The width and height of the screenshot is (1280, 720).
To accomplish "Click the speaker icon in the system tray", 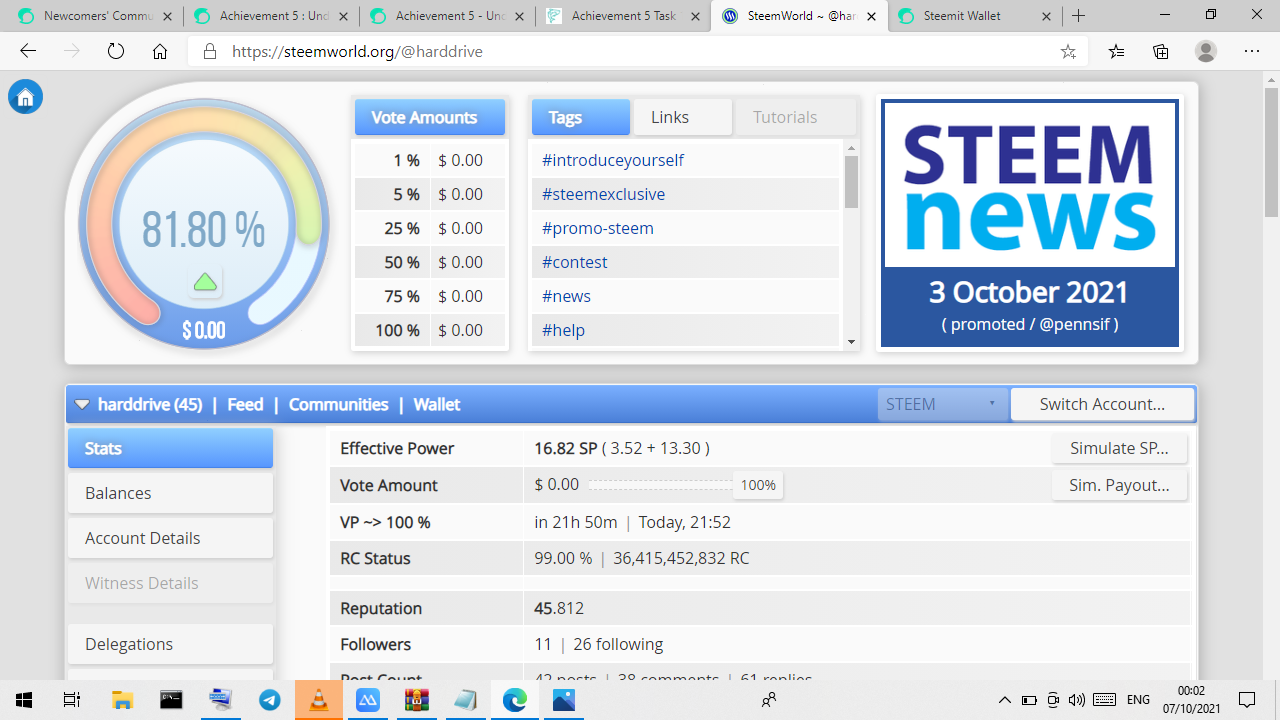I will pos(1075,700).
